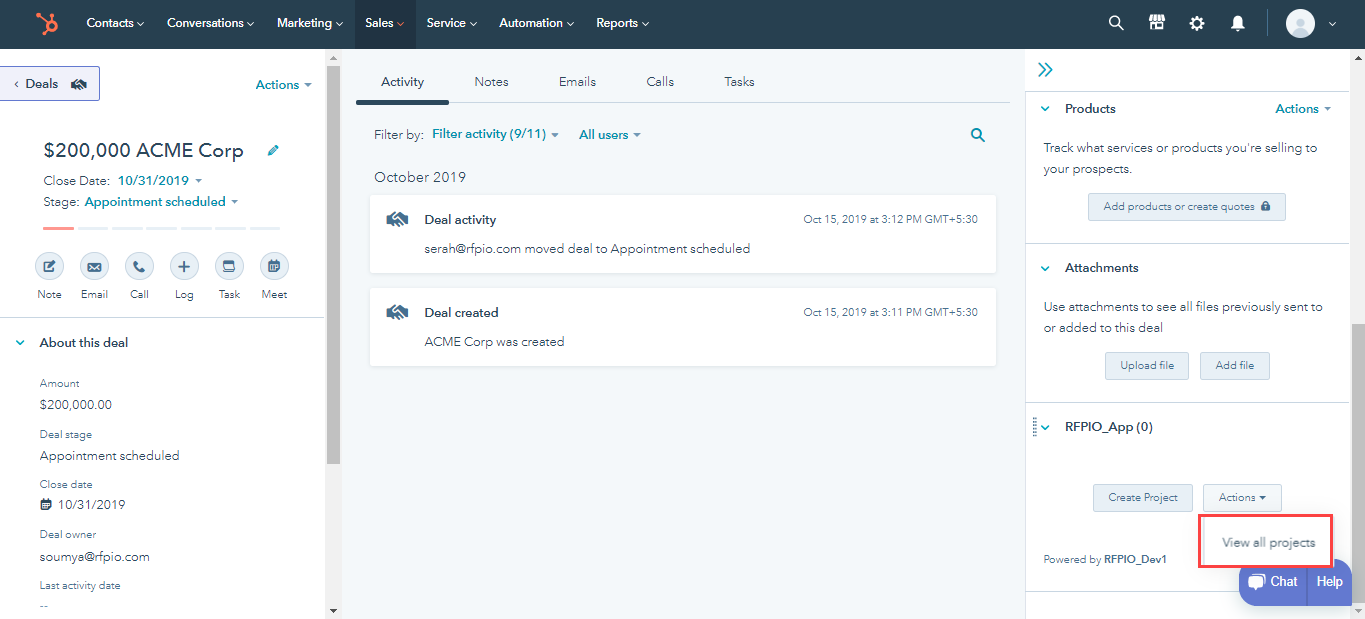Screen dimensions: 1365x619
Task: Click the Add file button
Action: [1235, 366]
